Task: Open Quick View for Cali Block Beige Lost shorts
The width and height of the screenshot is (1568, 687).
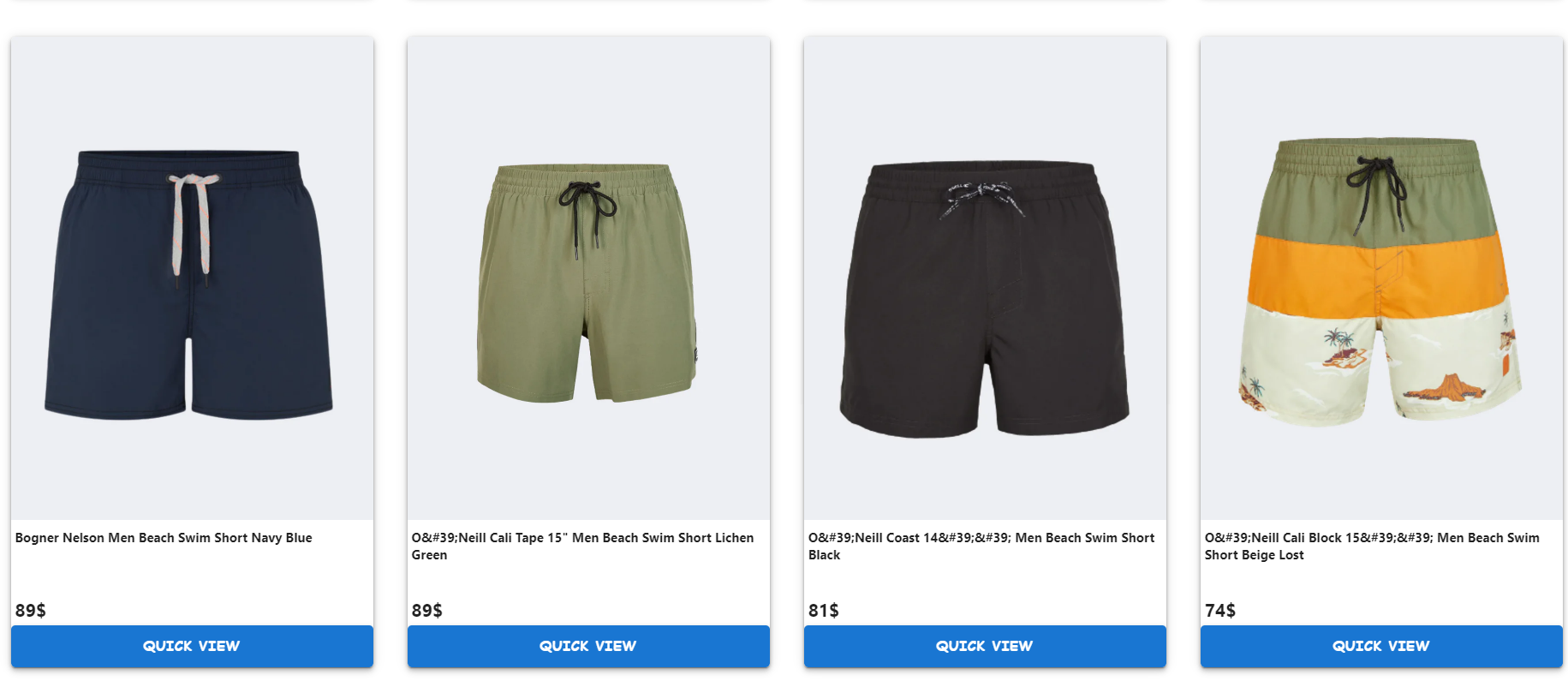Action: coord(1381,646)
